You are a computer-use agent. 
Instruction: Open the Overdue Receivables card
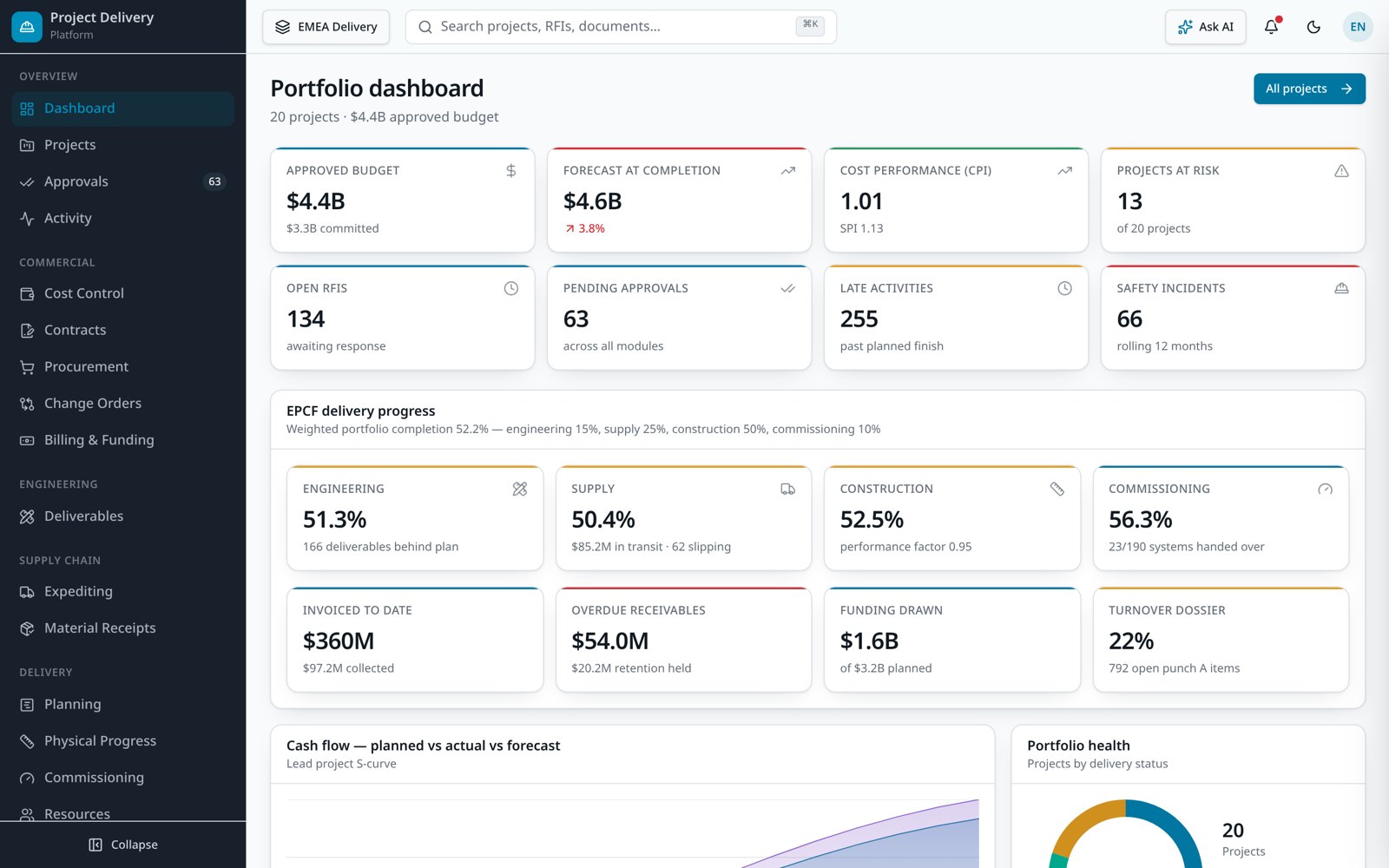tap(683, 640)
